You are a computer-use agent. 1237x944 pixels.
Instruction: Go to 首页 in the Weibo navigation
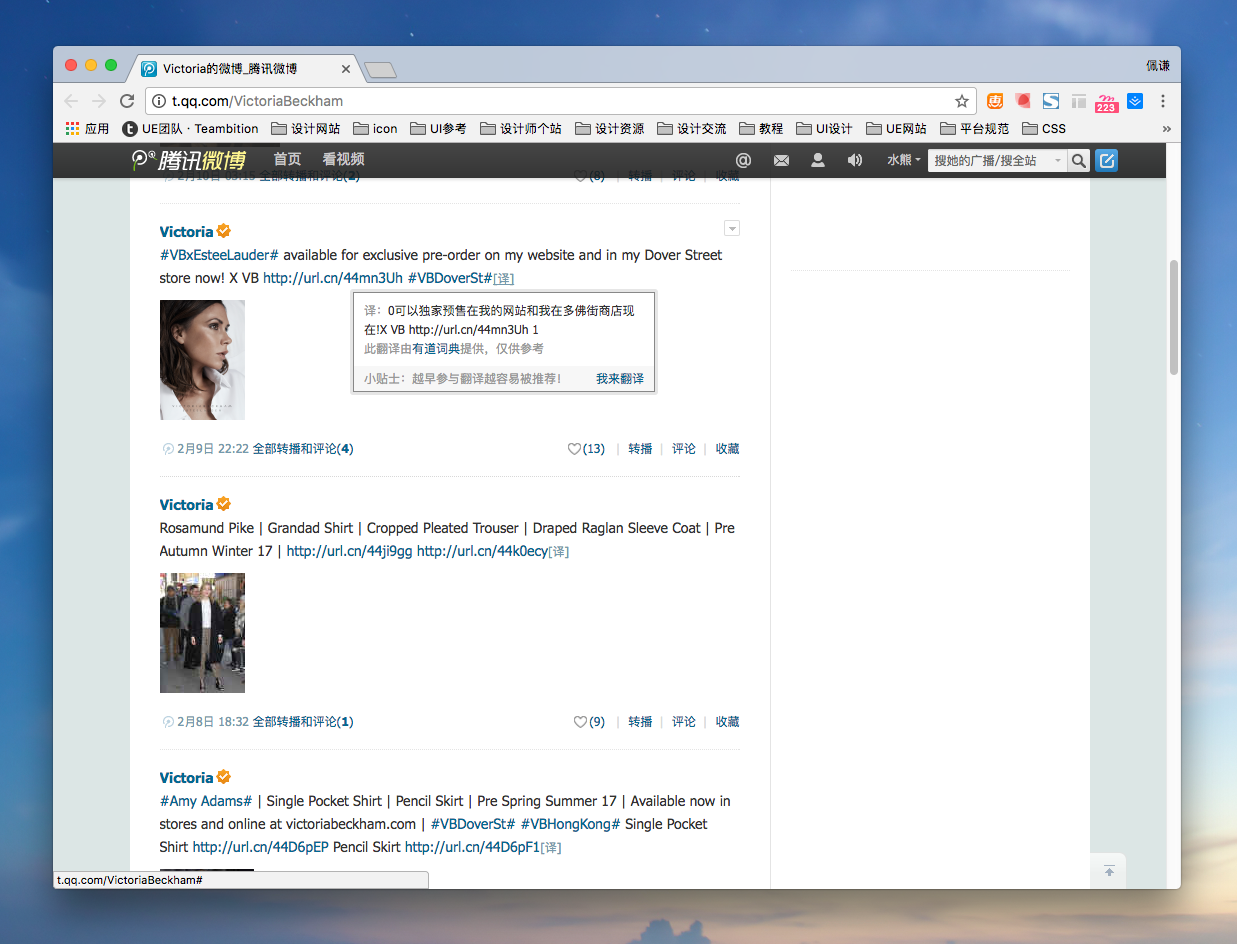(x=287, y=159)
